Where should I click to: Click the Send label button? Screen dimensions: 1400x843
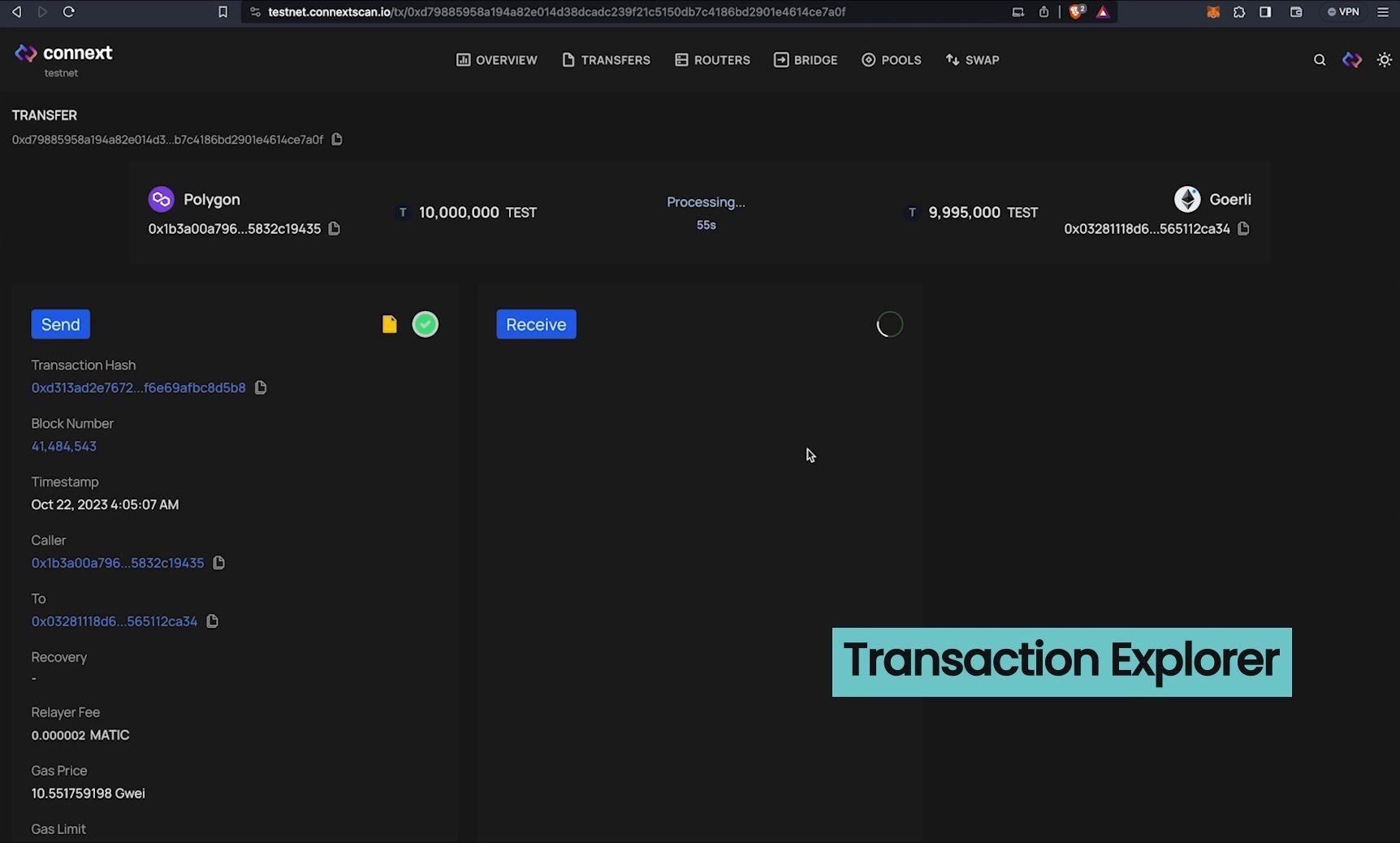(61, 324)
